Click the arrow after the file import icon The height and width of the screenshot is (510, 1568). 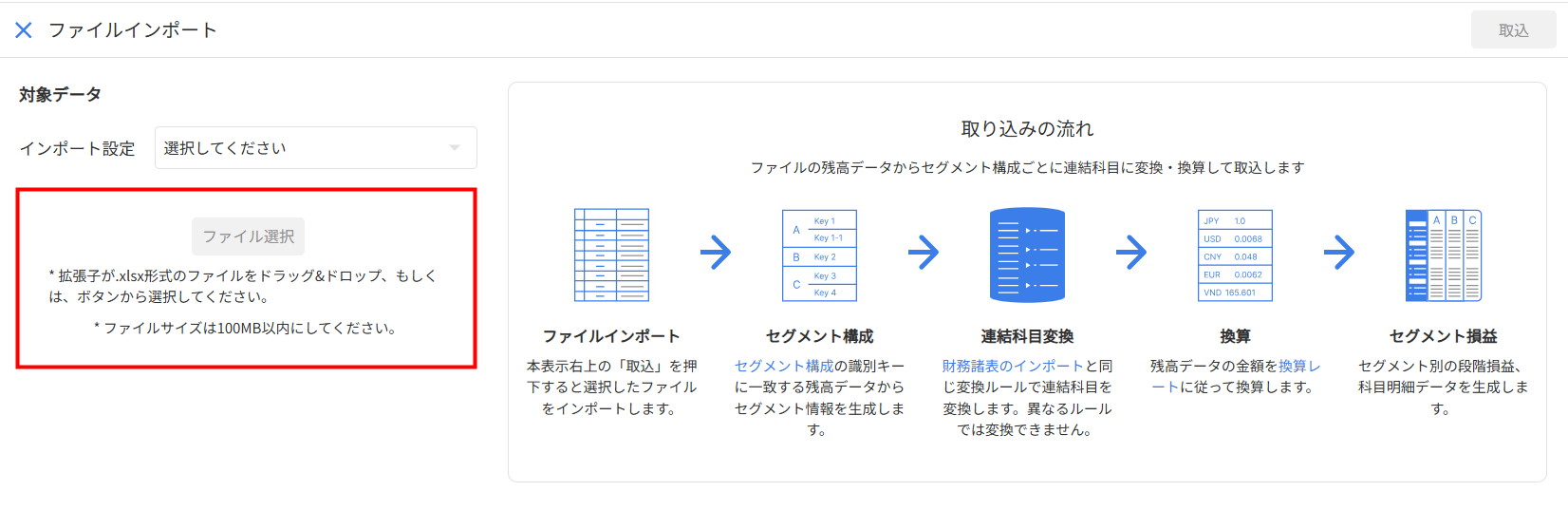[x=716, y=253]
